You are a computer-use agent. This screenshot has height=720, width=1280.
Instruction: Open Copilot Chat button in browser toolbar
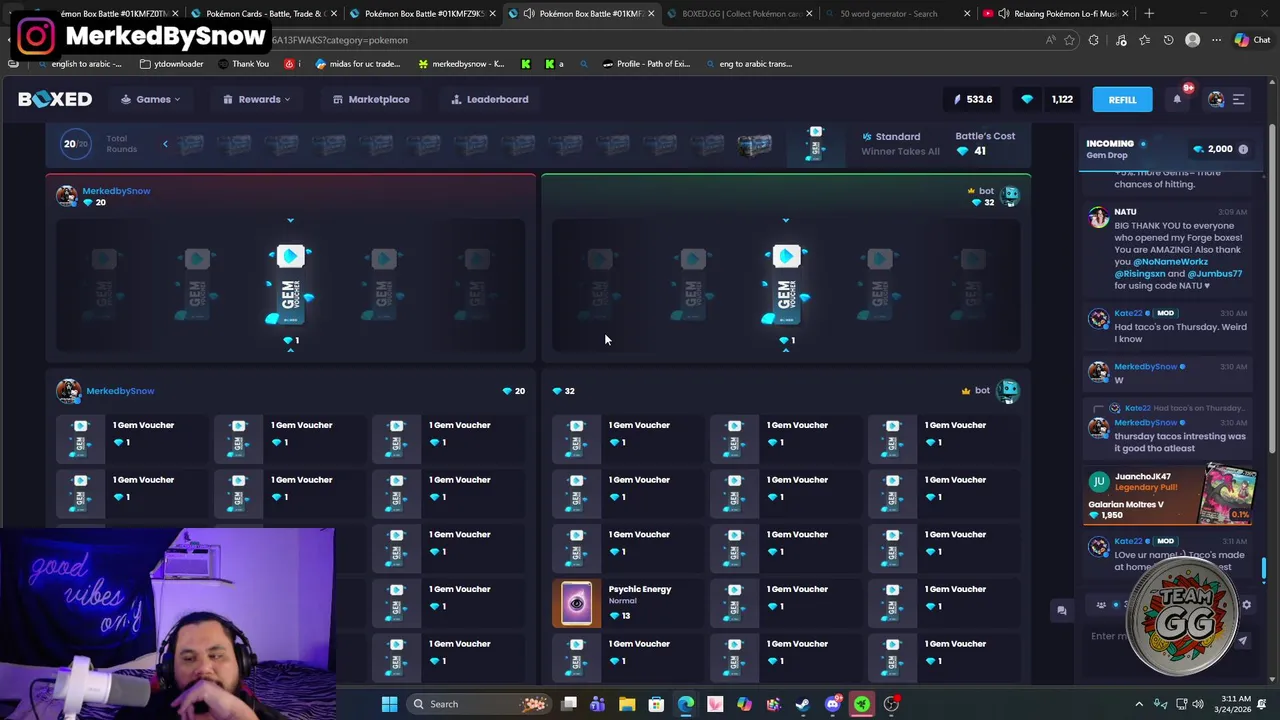pyautogui.click(x=1251, y=40)
